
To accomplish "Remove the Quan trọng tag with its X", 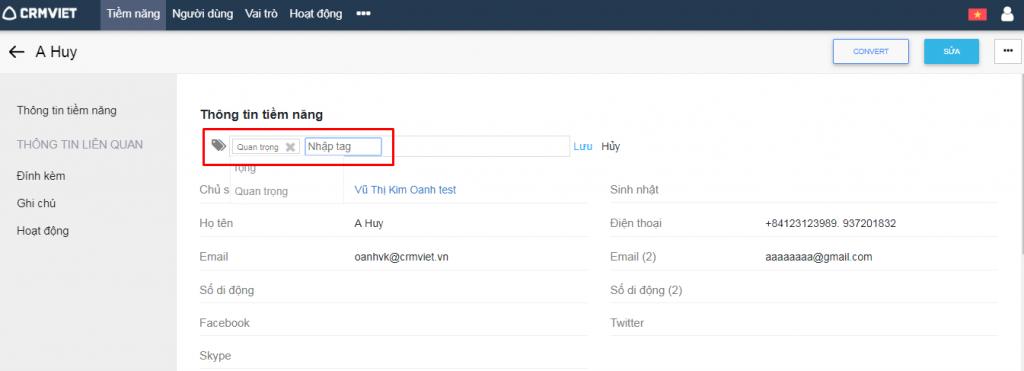I will coord(291,147).
